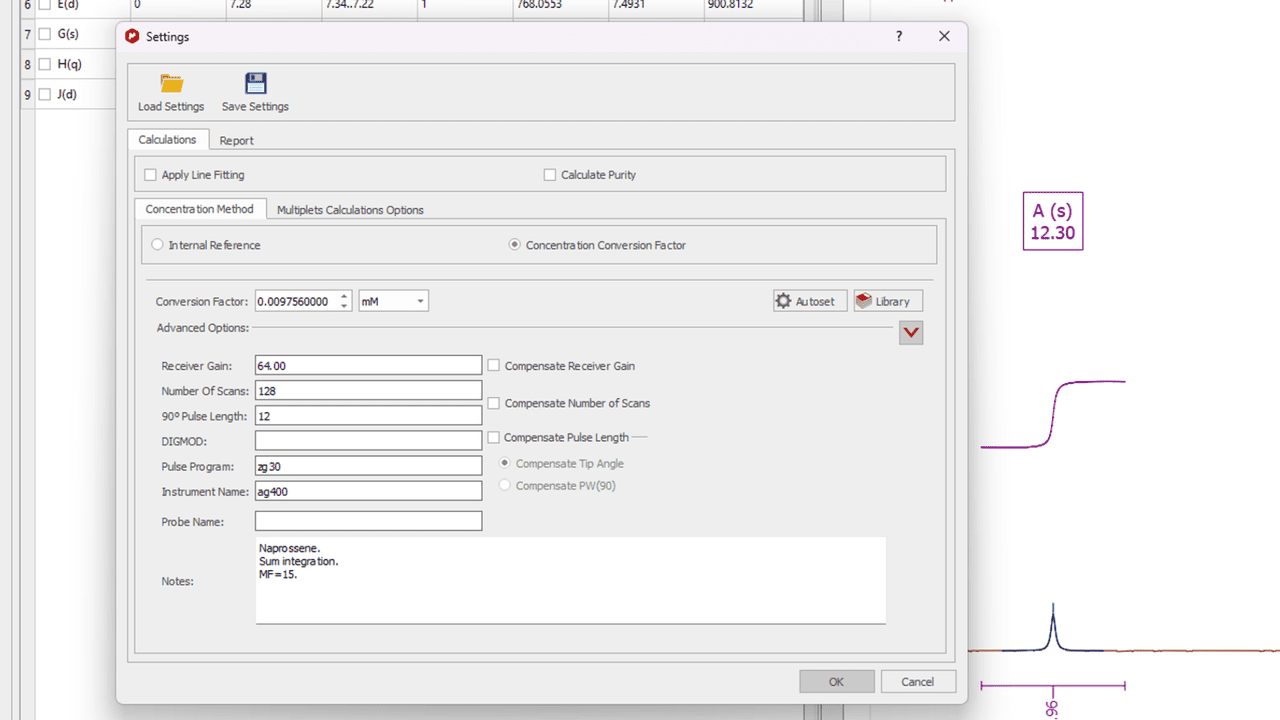Image resolution: width=1280 pixels, height=720 pixels.
Task: Open the mM concentration units dropdown
Action: tap(393, 301)
